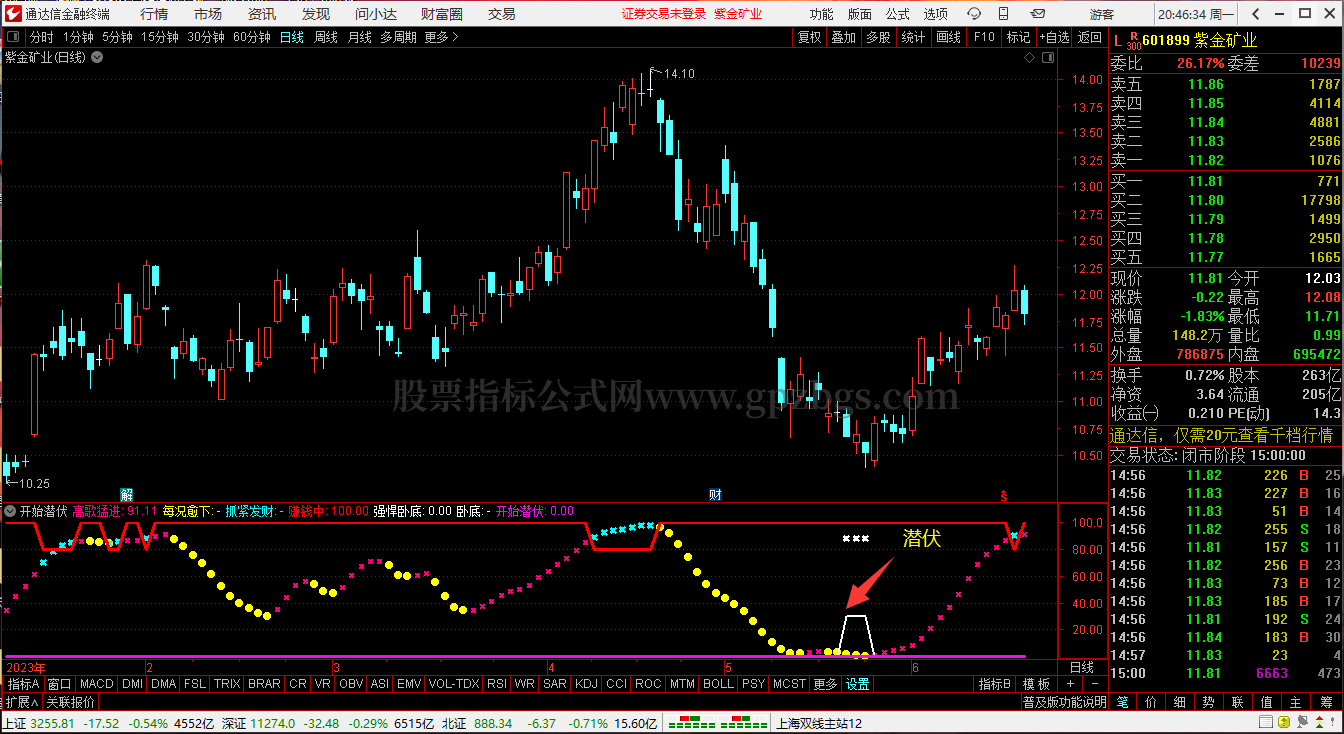
Task: Select the MACD indicator tab
Action: (97, 684)
